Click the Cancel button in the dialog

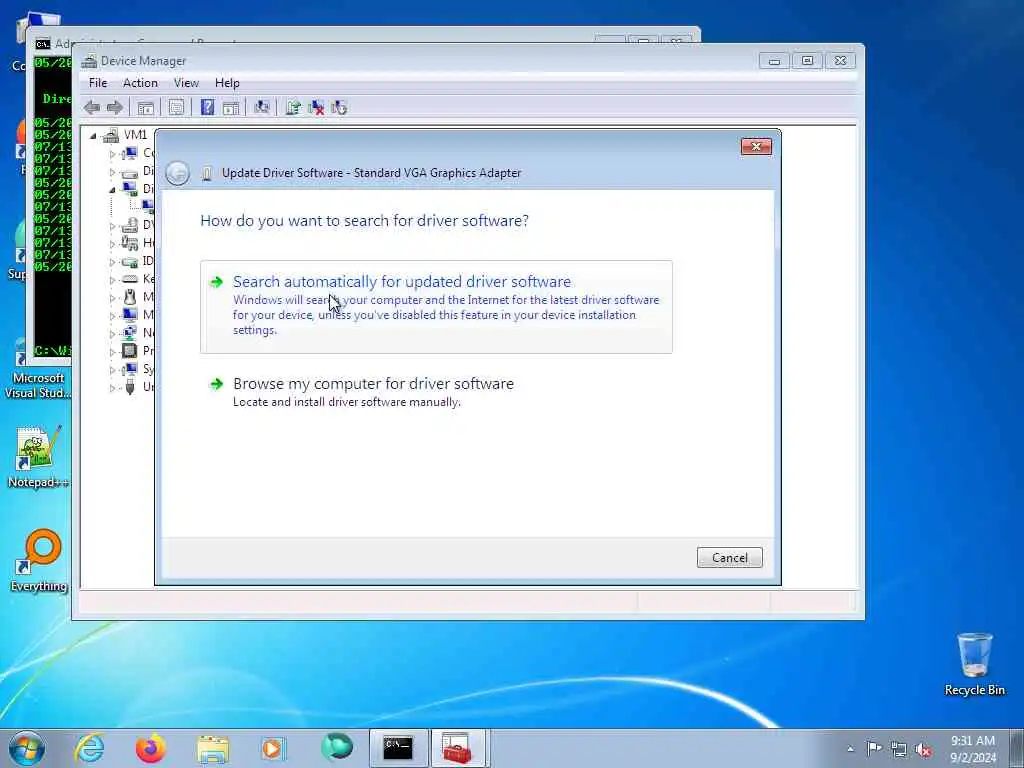[729, 558]
